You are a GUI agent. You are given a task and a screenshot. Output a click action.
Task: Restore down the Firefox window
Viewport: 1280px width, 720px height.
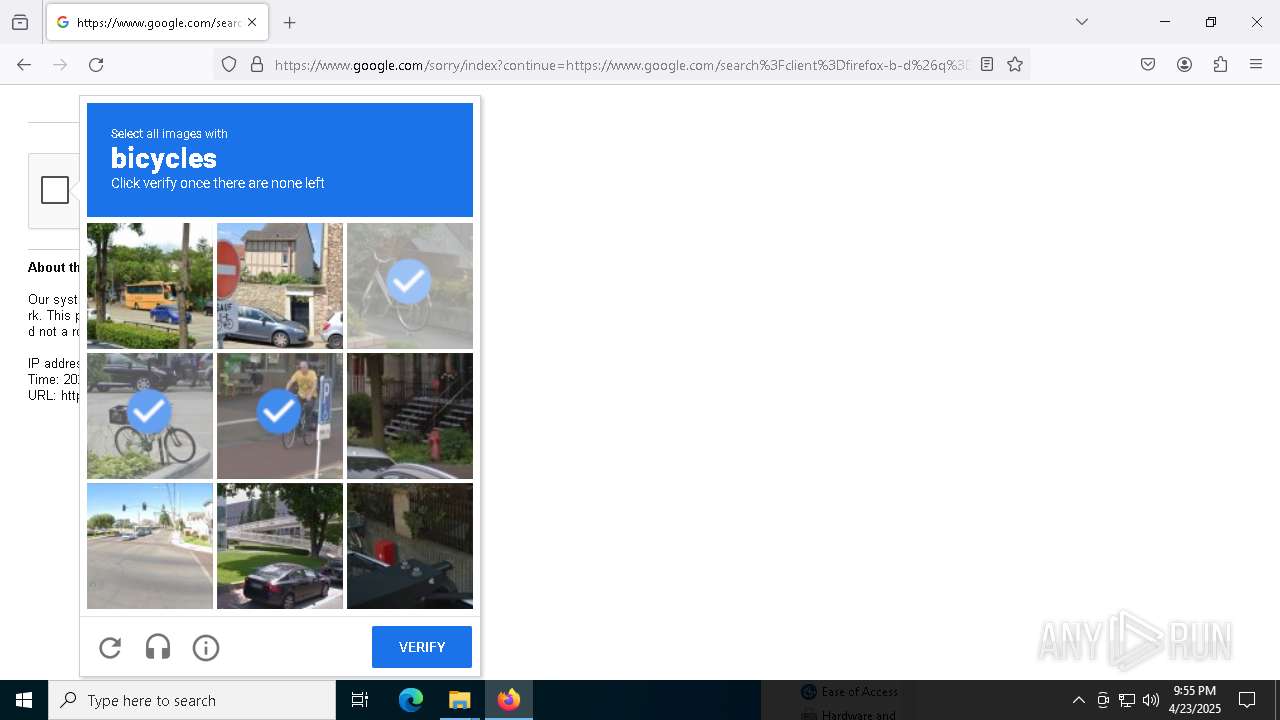1211,22
